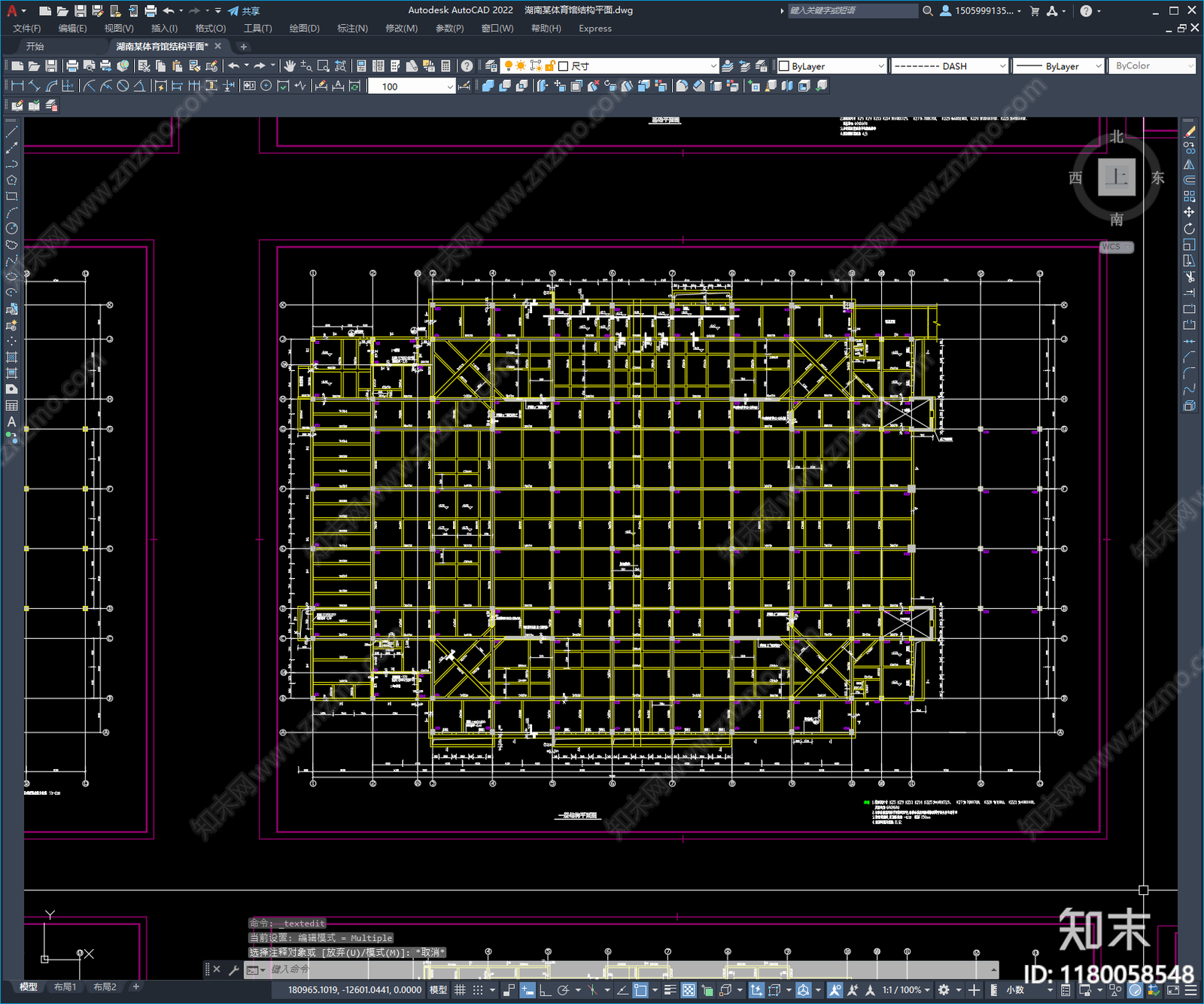Select the Multiline Text A tool

[x=11, y=421]
